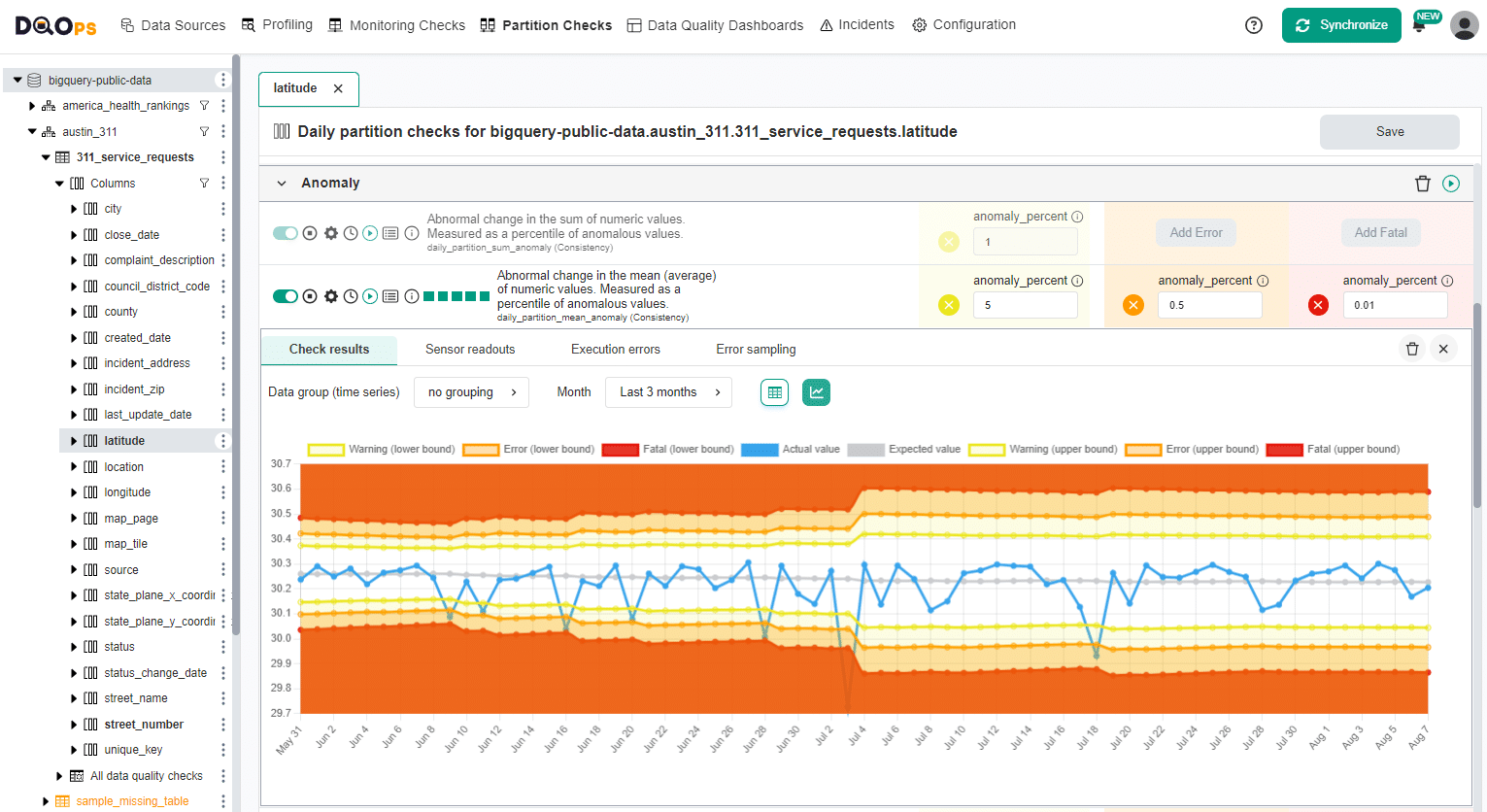
Task: Show results list for mean anomaly check
Action: 390,296
